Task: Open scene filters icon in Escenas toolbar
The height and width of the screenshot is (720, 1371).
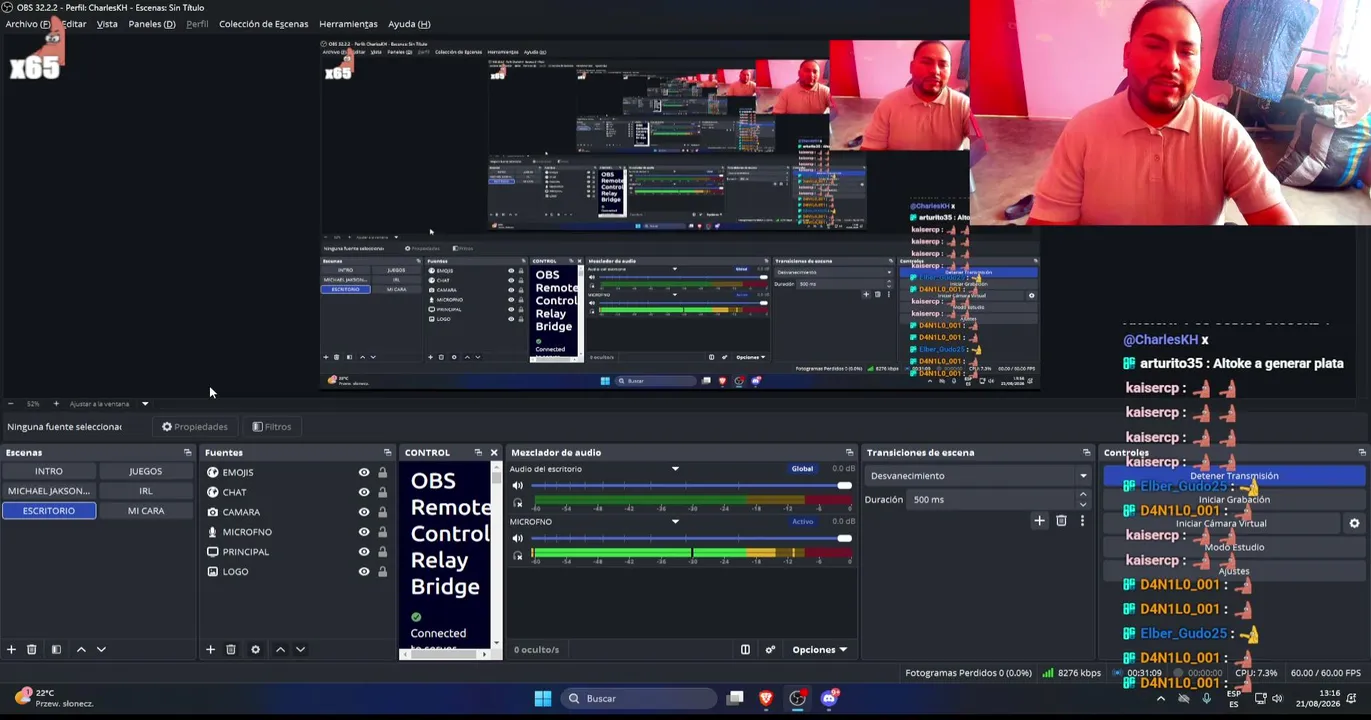Action: pos(56,650)
